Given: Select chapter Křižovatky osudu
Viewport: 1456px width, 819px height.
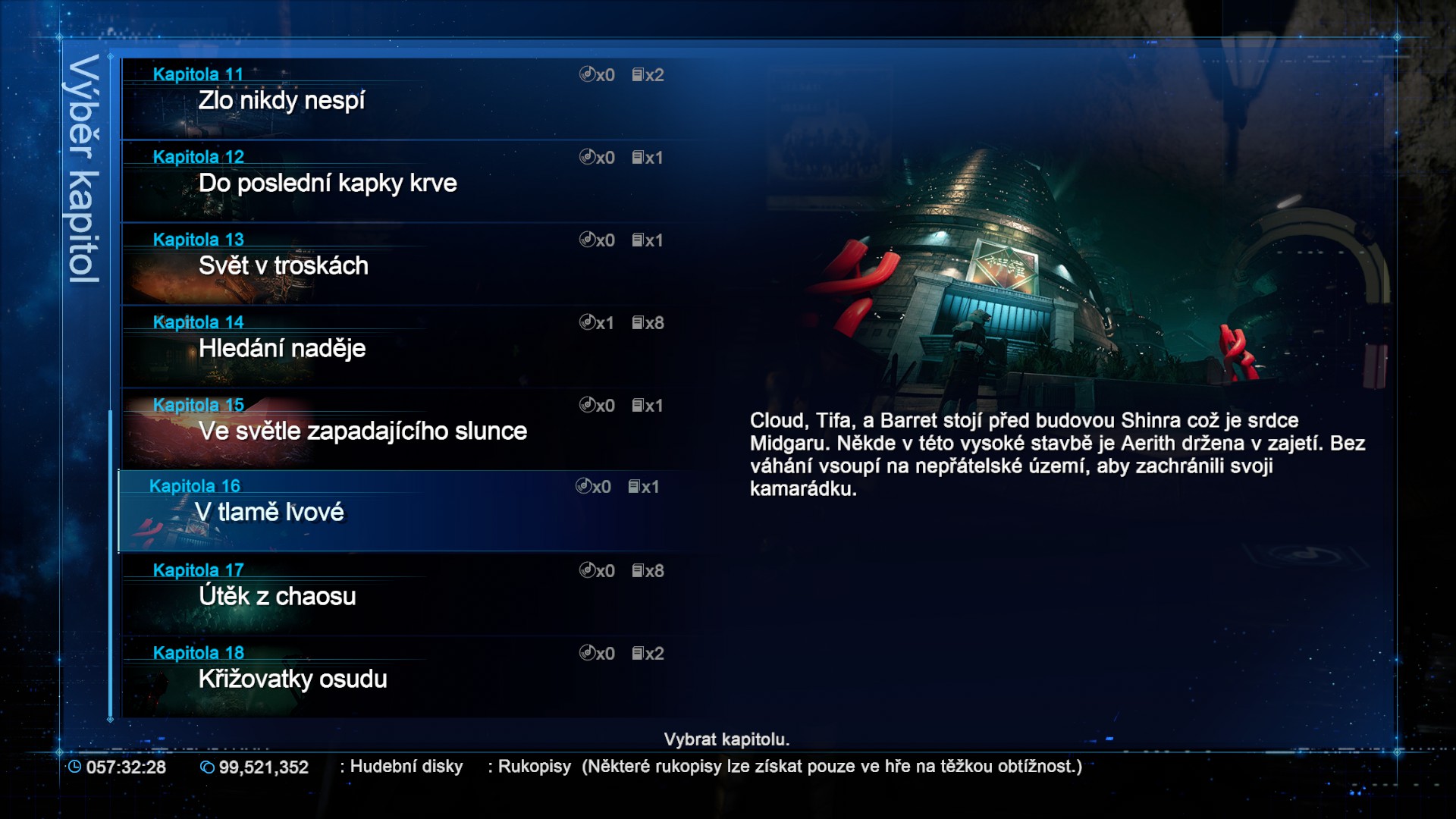Looking at the screenshot, I should coord(409,677).
